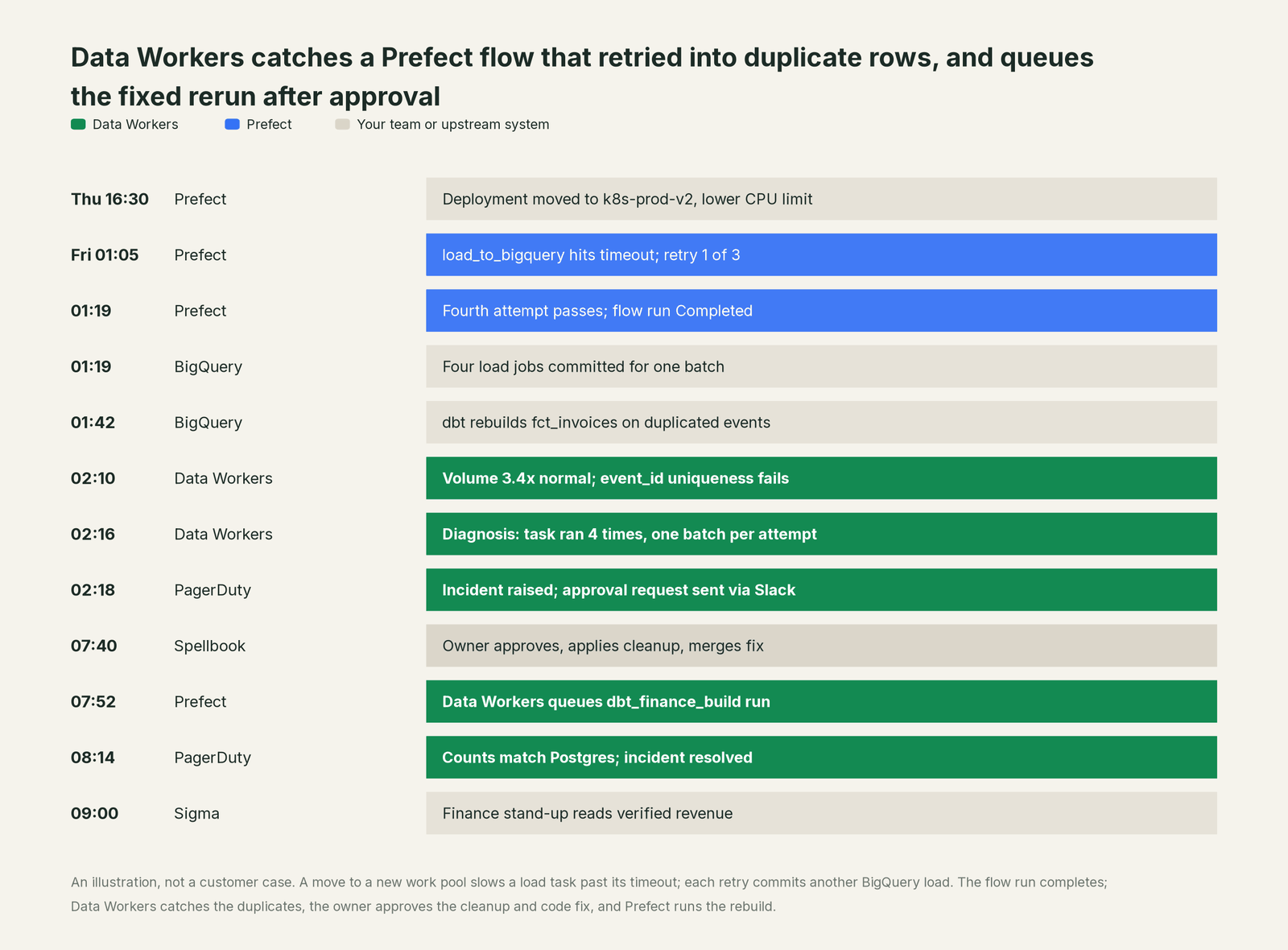Click the '02:10' timestamp

93,478
